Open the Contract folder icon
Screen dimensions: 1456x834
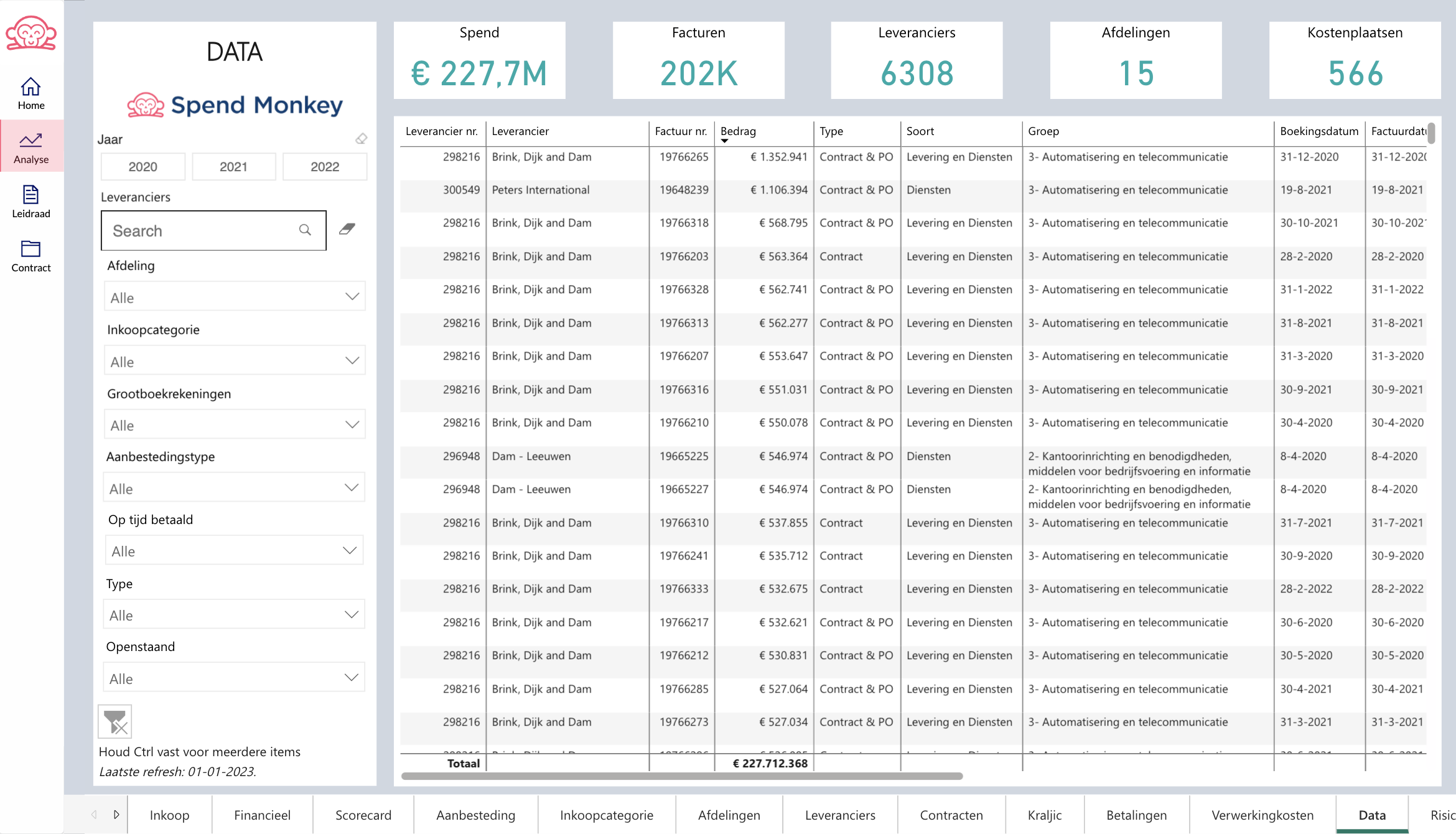click(30, 249)
